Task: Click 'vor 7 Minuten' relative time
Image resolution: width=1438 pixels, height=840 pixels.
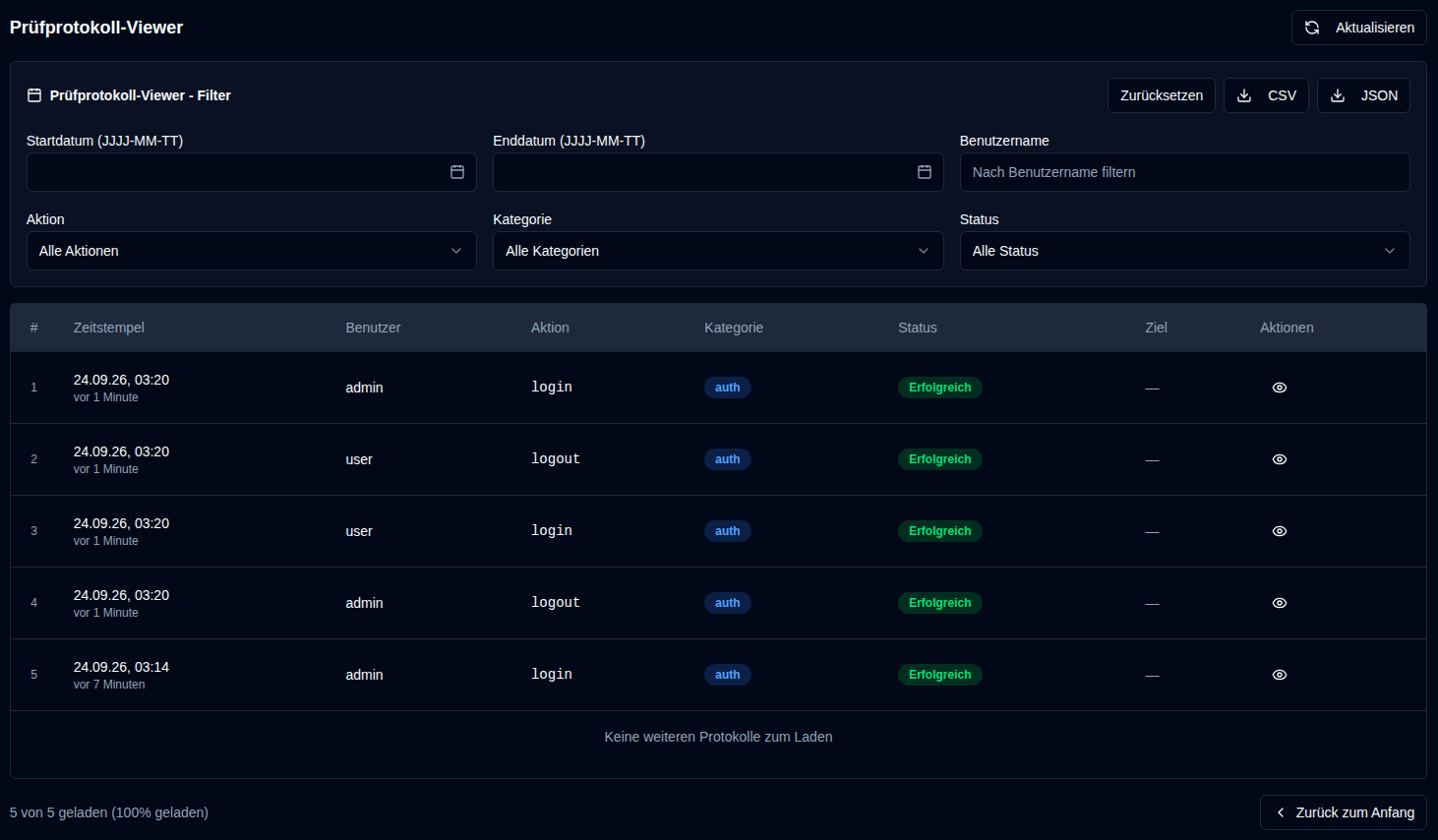Action: (x=109, y=685)
